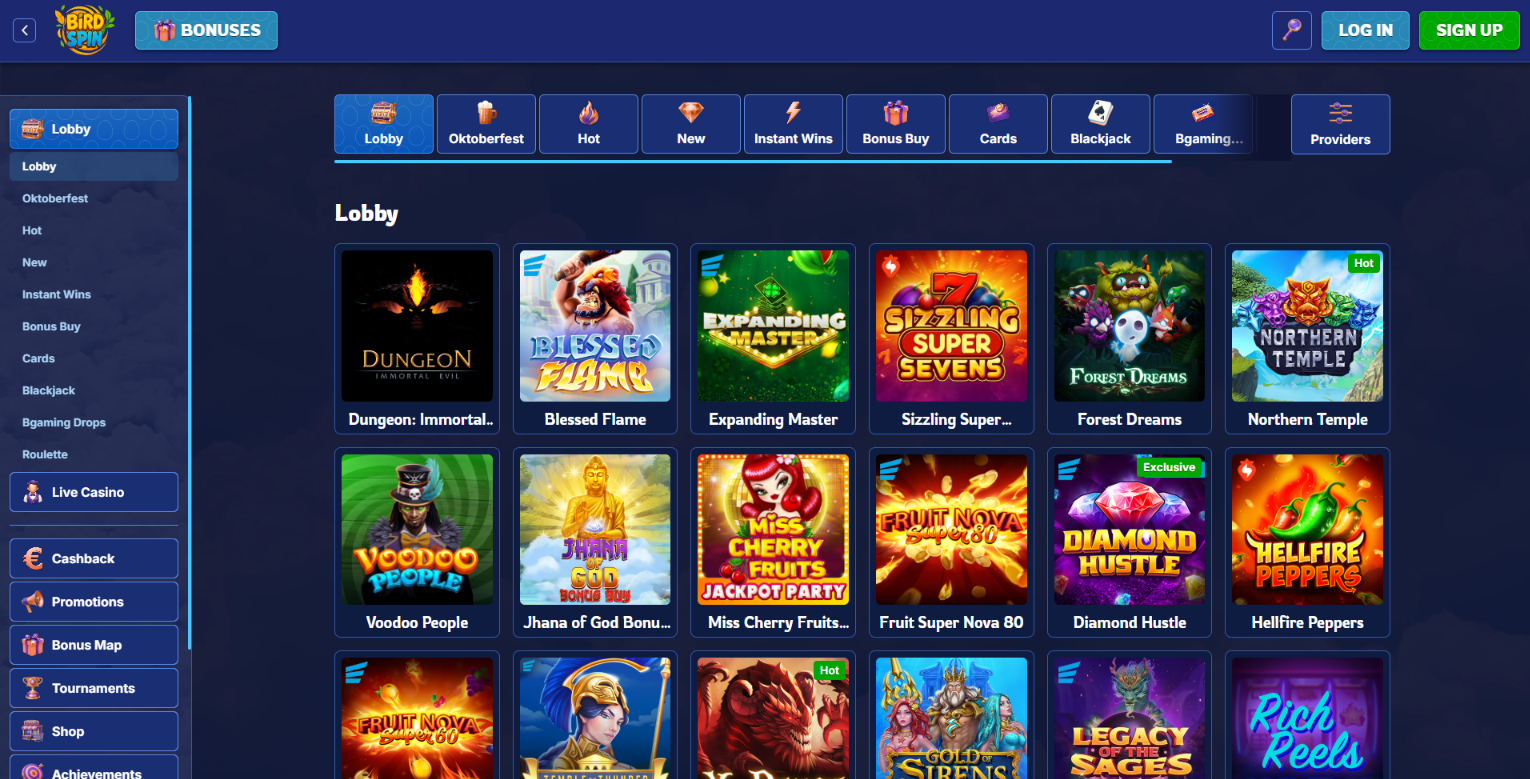1530x779 pixels.
Task: Switch to the Bonus Buy tab
Action: point(896,124)
